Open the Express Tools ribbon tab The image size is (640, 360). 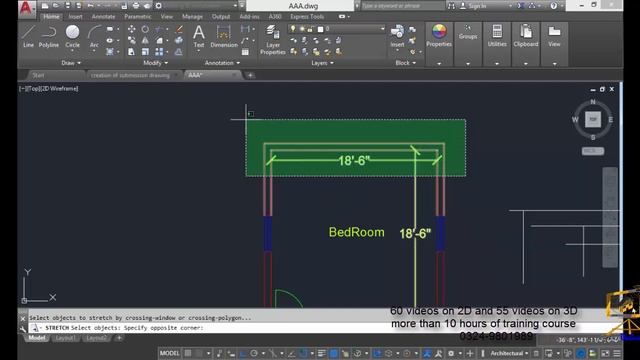[307, 17]
